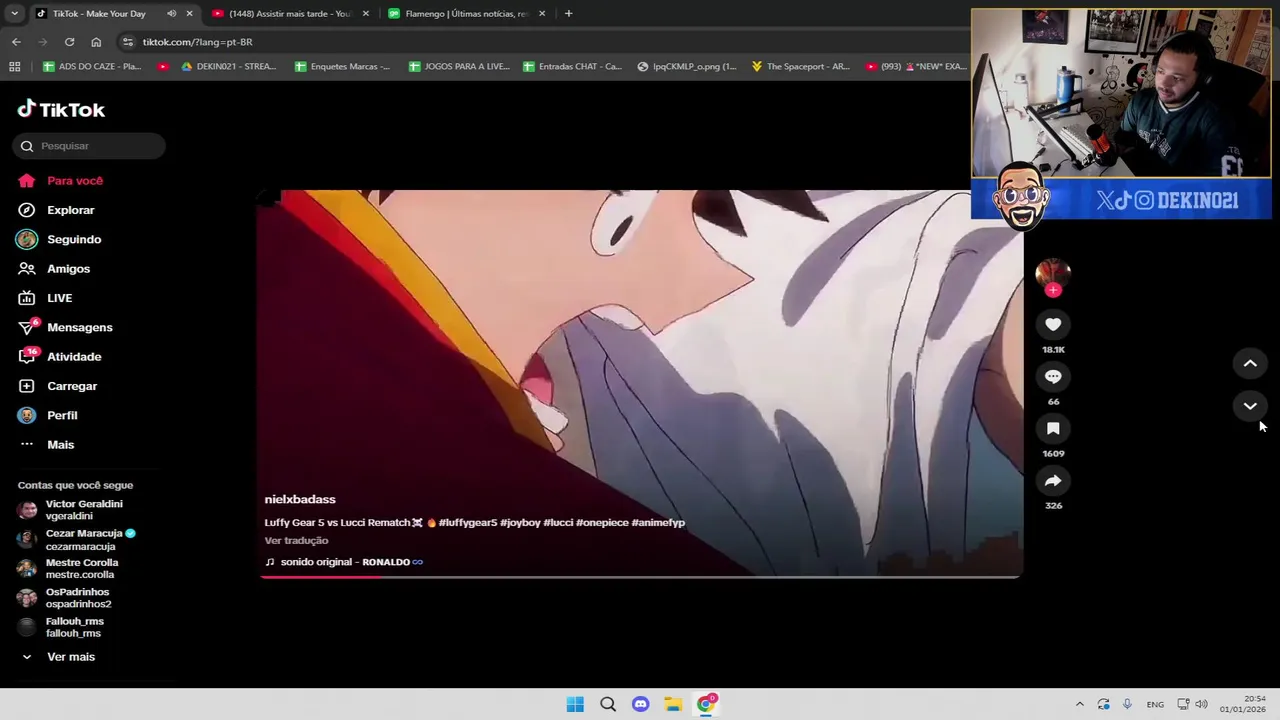The height and width of the screenshot is (720, 1280).
Task: Open the Carregar upload page
Action: (58, 386)
